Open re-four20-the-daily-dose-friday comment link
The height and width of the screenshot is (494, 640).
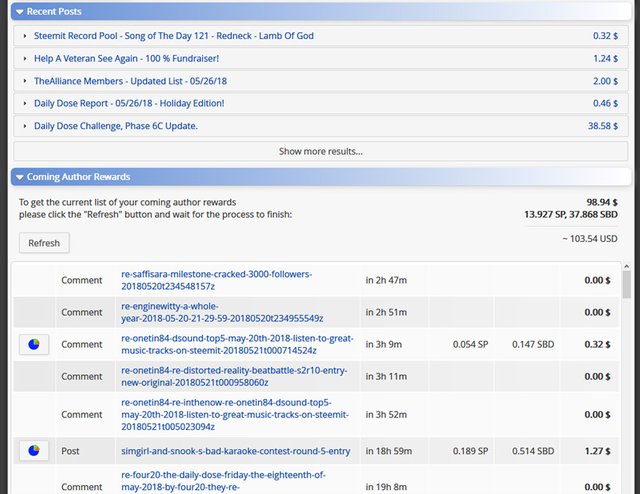pyautogui.click(x=223, y=481)
